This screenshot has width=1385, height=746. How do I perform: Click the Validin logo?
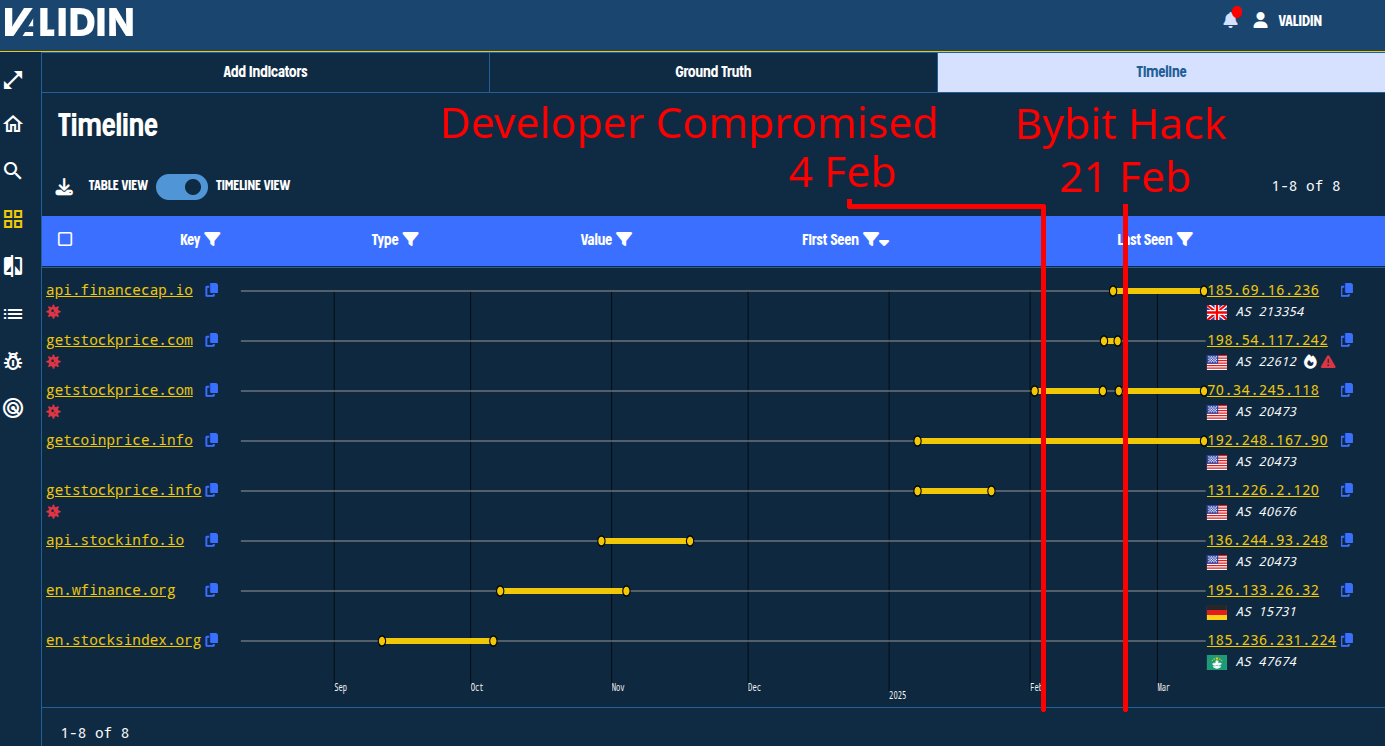point(69,21)
